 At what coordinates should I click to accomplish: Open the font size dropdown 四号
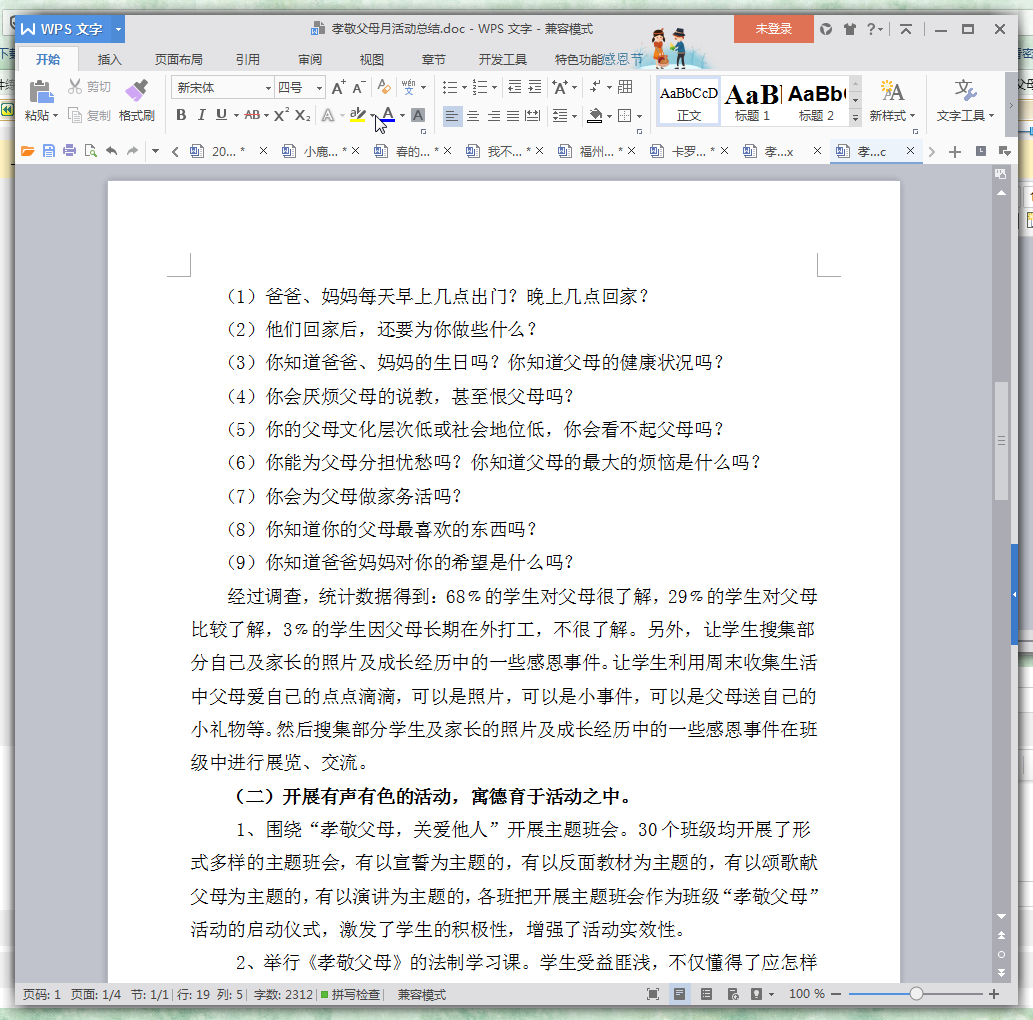click(320, 88)
